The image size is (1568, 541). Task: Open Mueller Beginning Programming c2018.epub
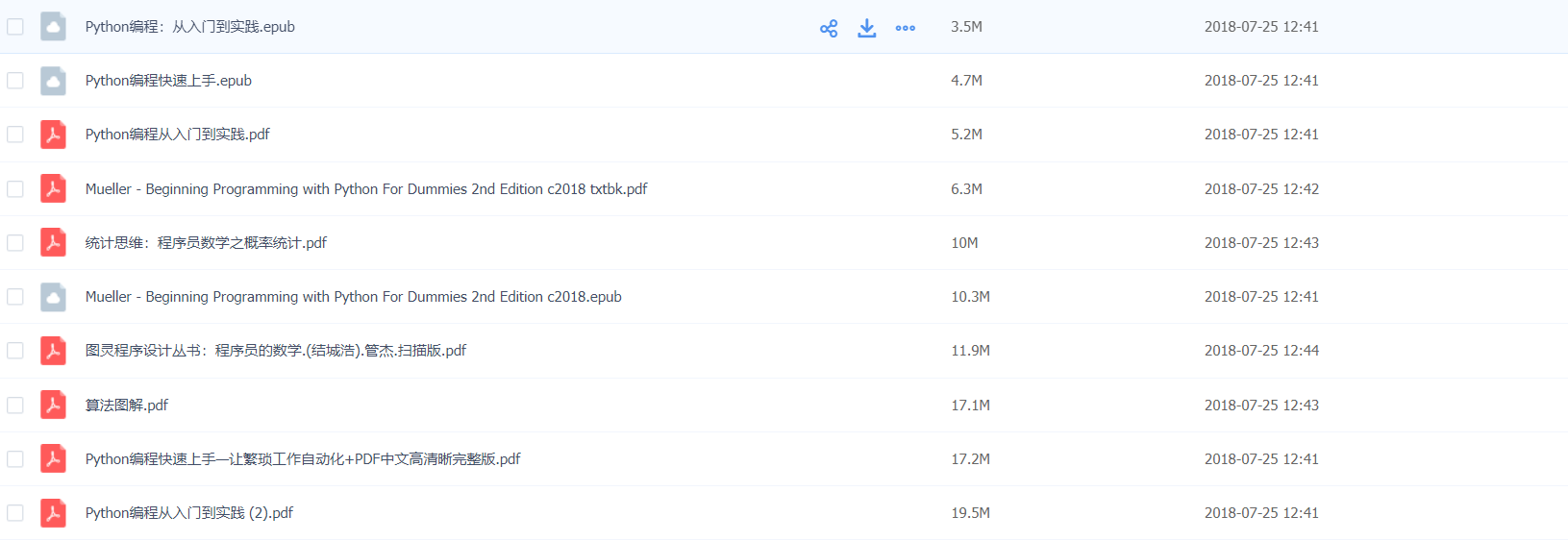(354, 297)
